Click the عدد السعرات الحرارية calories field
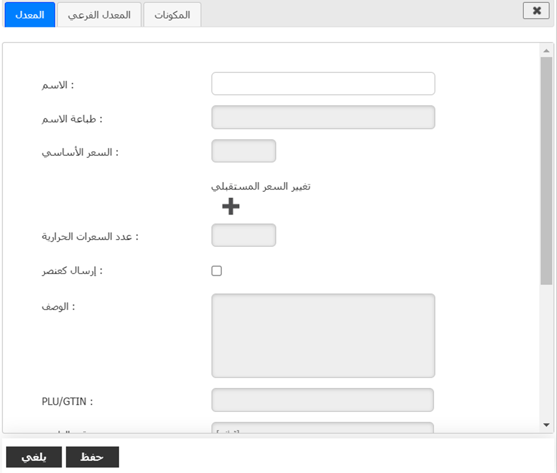Screen dimensions: 557x473 tap(244, 235)
